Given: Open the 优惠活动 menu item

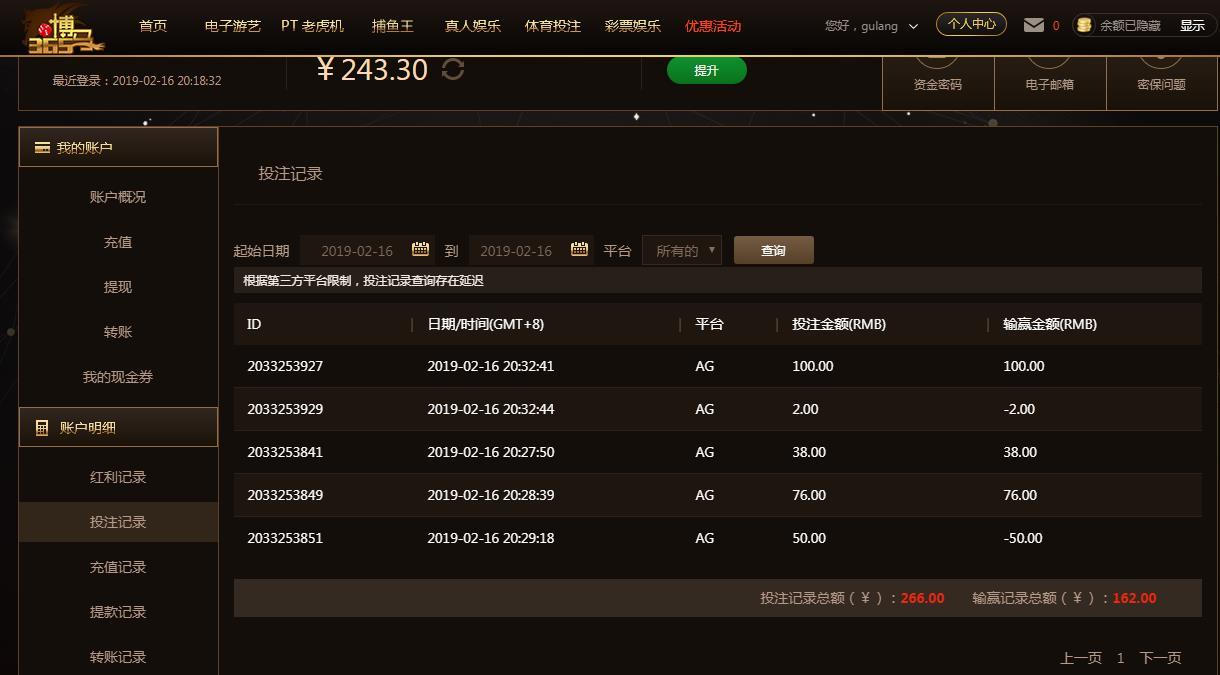Looking at the screenshot, I should click(x=713, y=26).
